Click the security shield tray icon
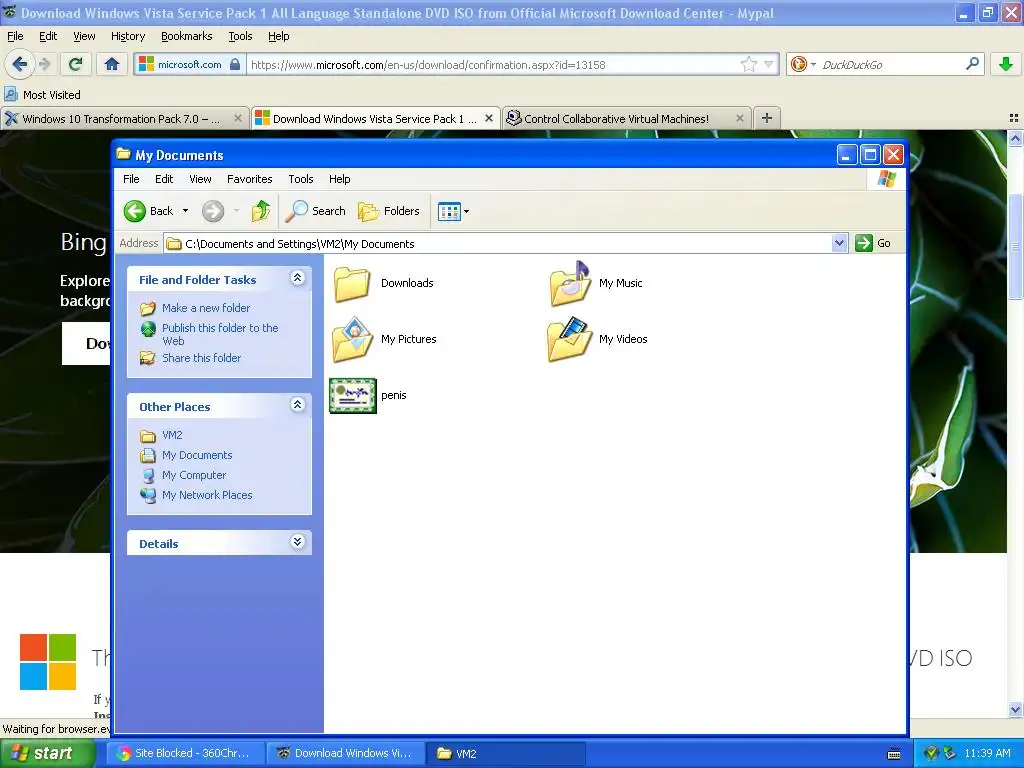The image size is (1024, 768). point(931,753)
